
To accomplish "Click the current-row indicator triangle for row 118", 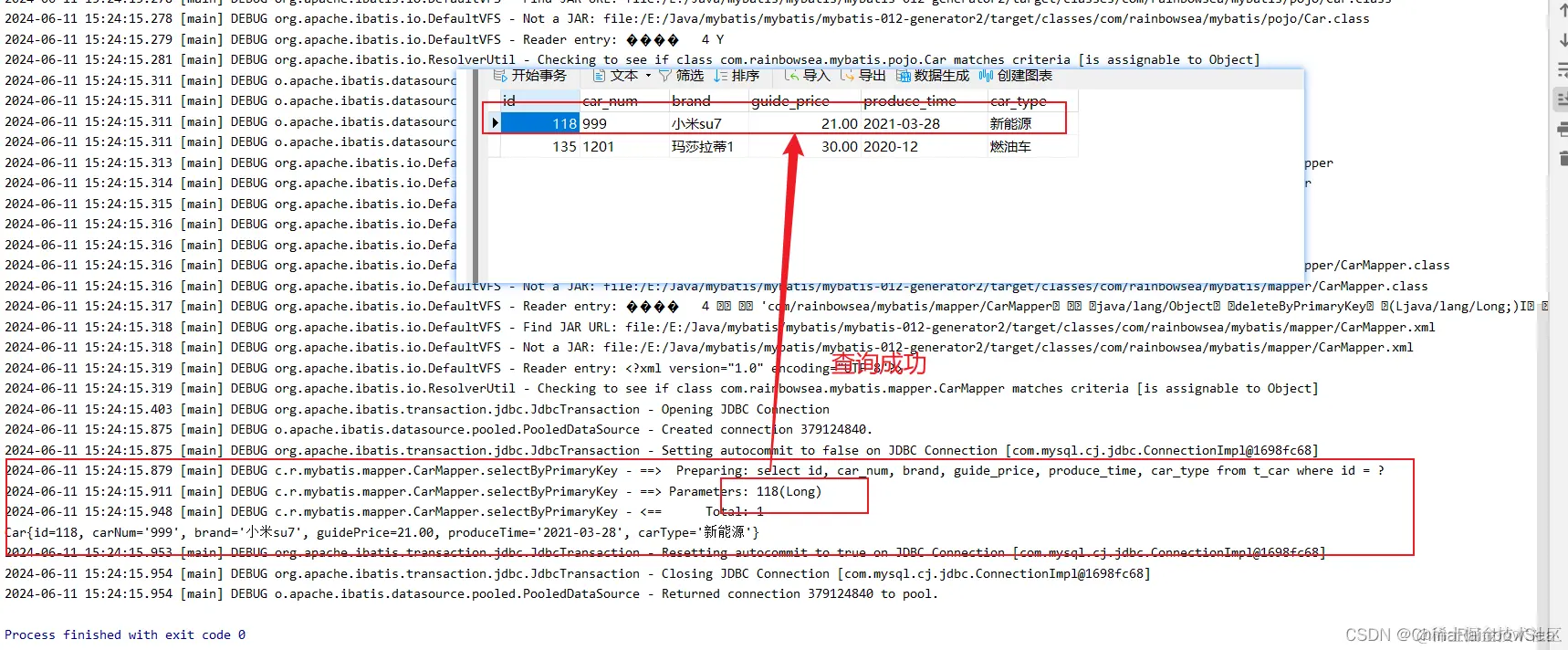I will pyautogui.click(x=495, y=123).
